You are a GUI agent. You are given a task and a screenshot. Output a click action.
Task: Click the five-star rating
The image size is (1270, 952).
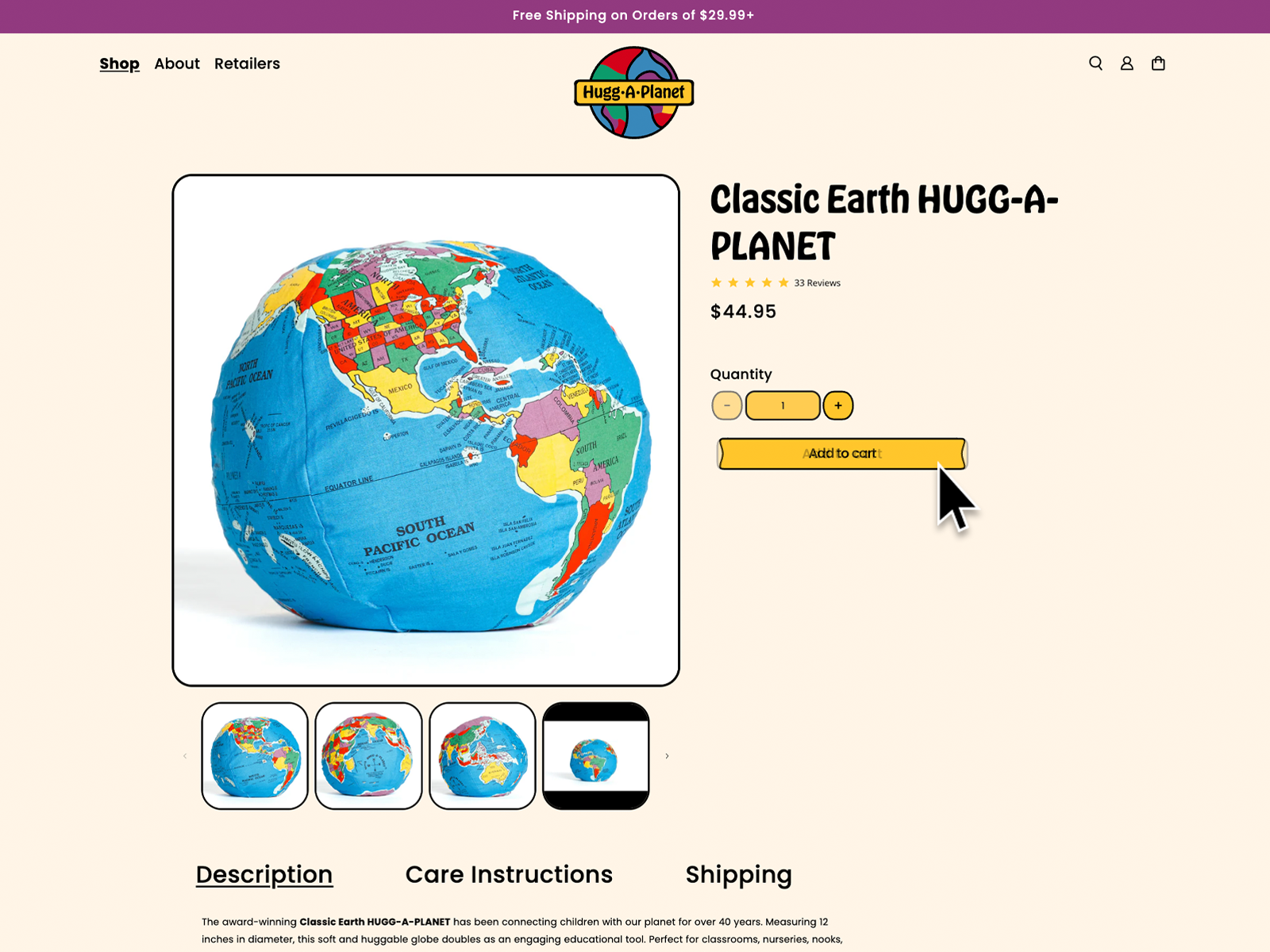tap(749, 282)
